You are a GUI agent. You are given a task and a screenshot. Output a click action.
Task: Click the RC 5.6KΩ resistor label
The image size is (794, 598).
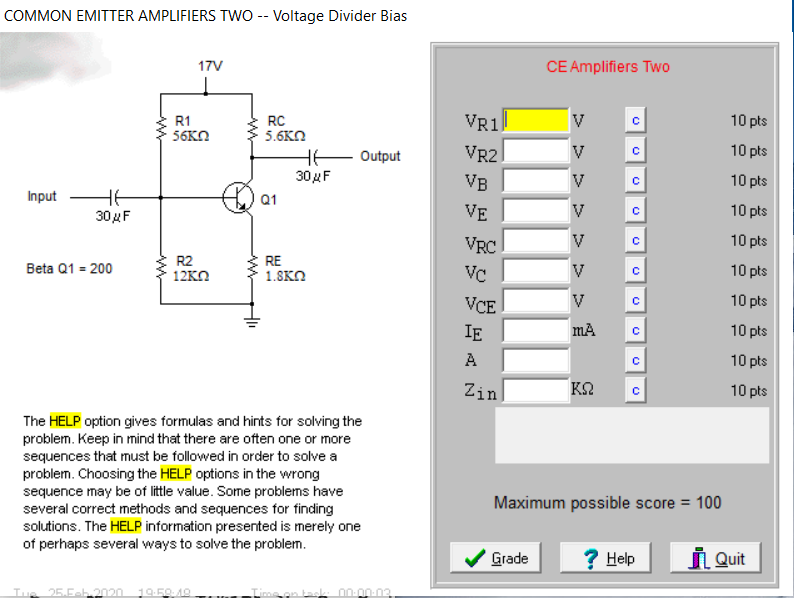pos(285,128)
